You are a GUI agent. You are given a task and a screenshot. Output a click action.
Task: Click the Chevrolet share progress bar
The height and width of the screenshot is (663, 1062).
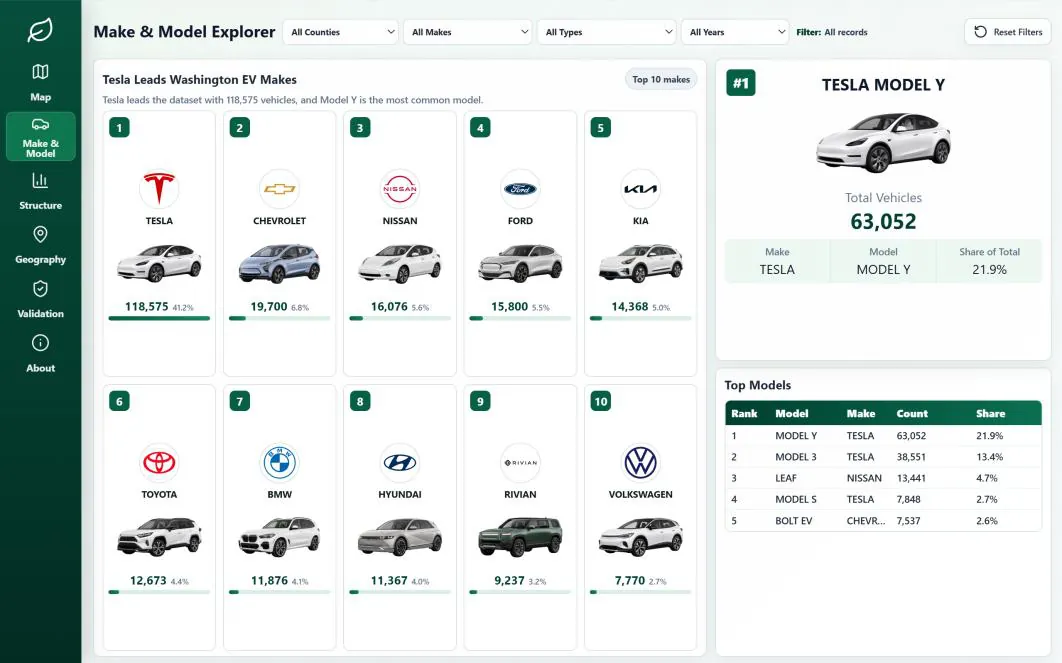[x=279, y=318]
